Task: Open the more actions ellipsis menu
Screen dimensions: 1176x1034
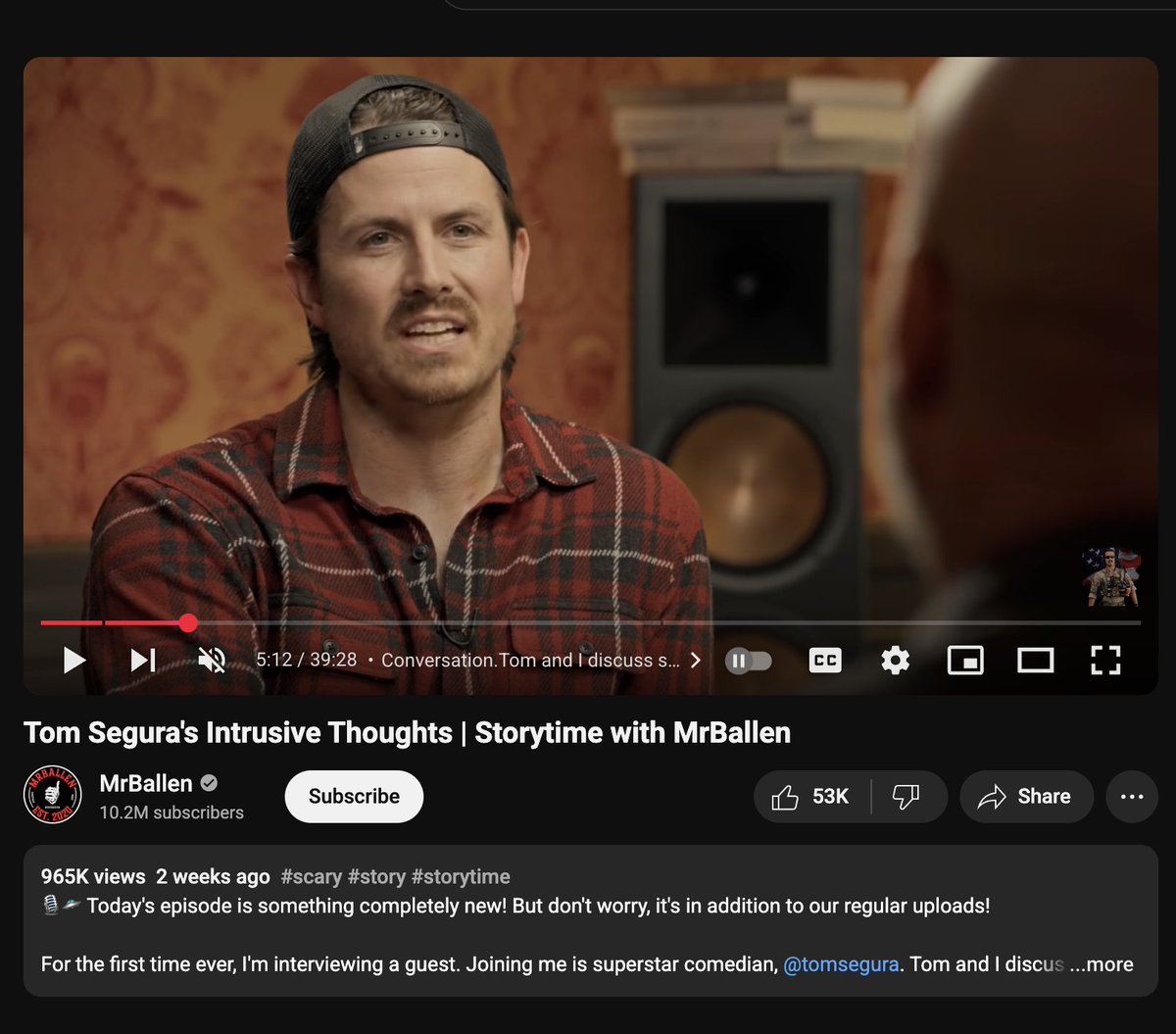Action: 1132,797
